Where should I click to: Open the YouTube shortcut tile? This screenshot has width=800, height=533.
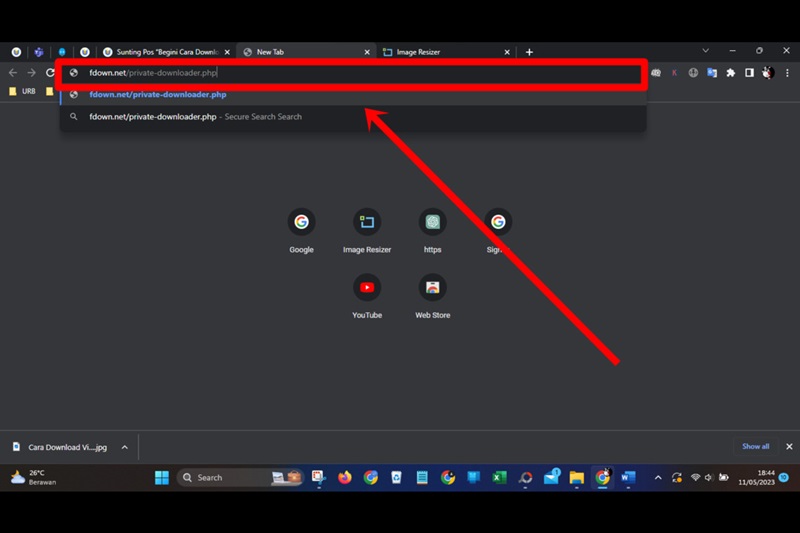tap(367, 289)
